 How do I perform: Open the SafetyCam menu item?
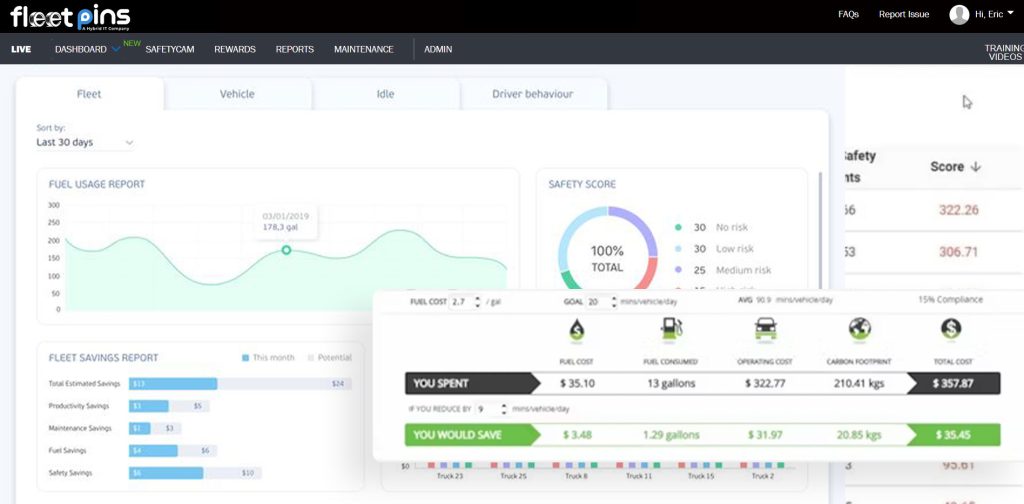pyautogui.click(x=170, y=49)
